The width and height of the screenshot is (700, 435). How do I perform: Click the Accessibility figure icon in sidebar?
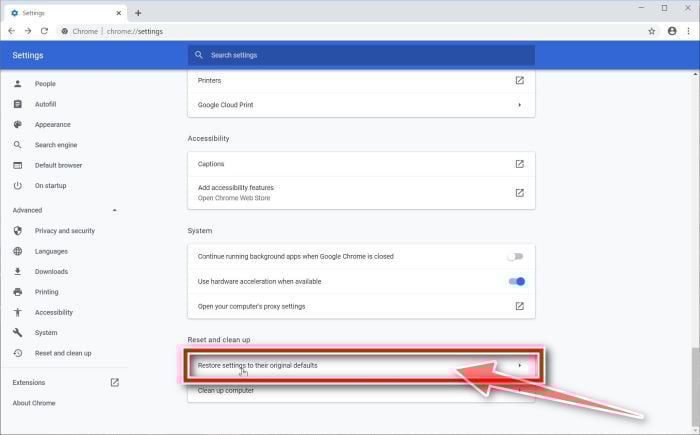[x=18, y=312]
